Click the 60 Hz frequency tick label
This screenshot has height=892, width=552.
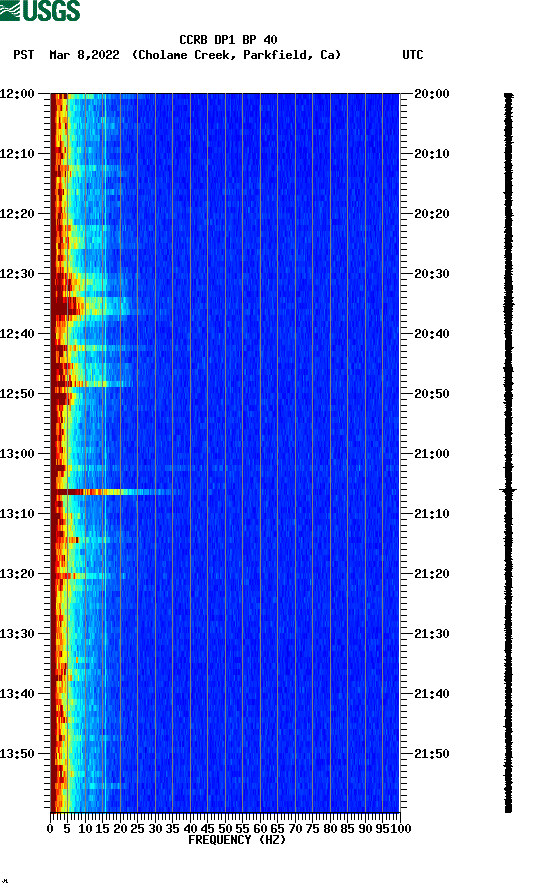[260, 829]
